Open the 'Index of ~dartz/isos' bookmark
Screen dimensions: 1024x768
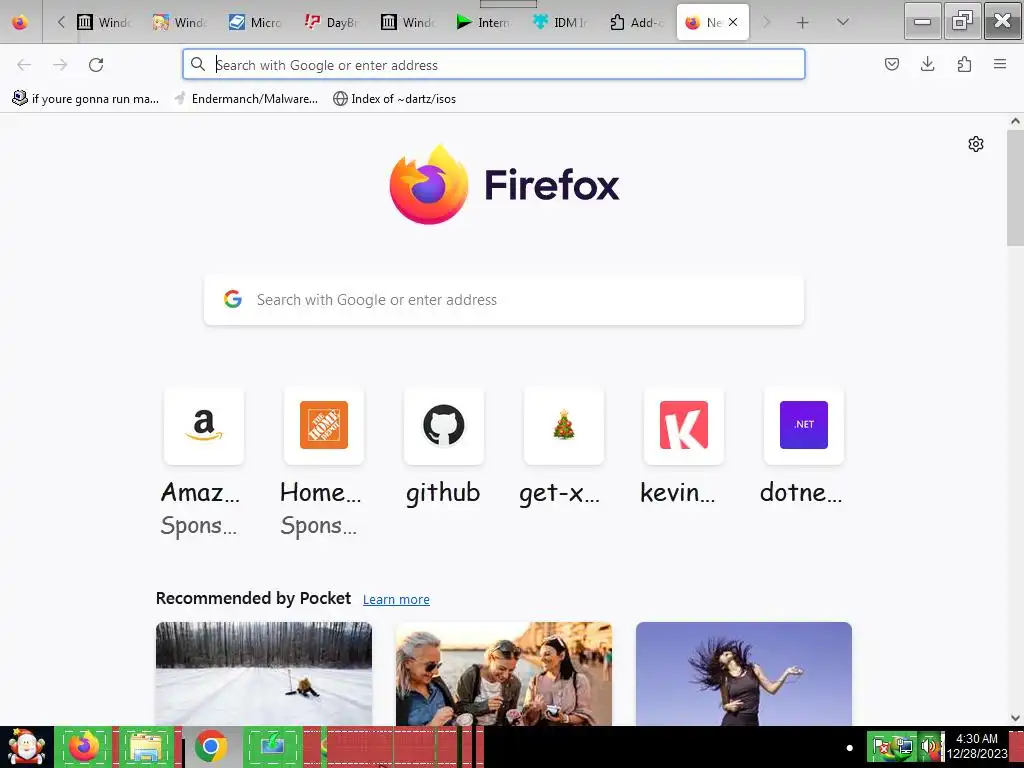click(394, 99)
